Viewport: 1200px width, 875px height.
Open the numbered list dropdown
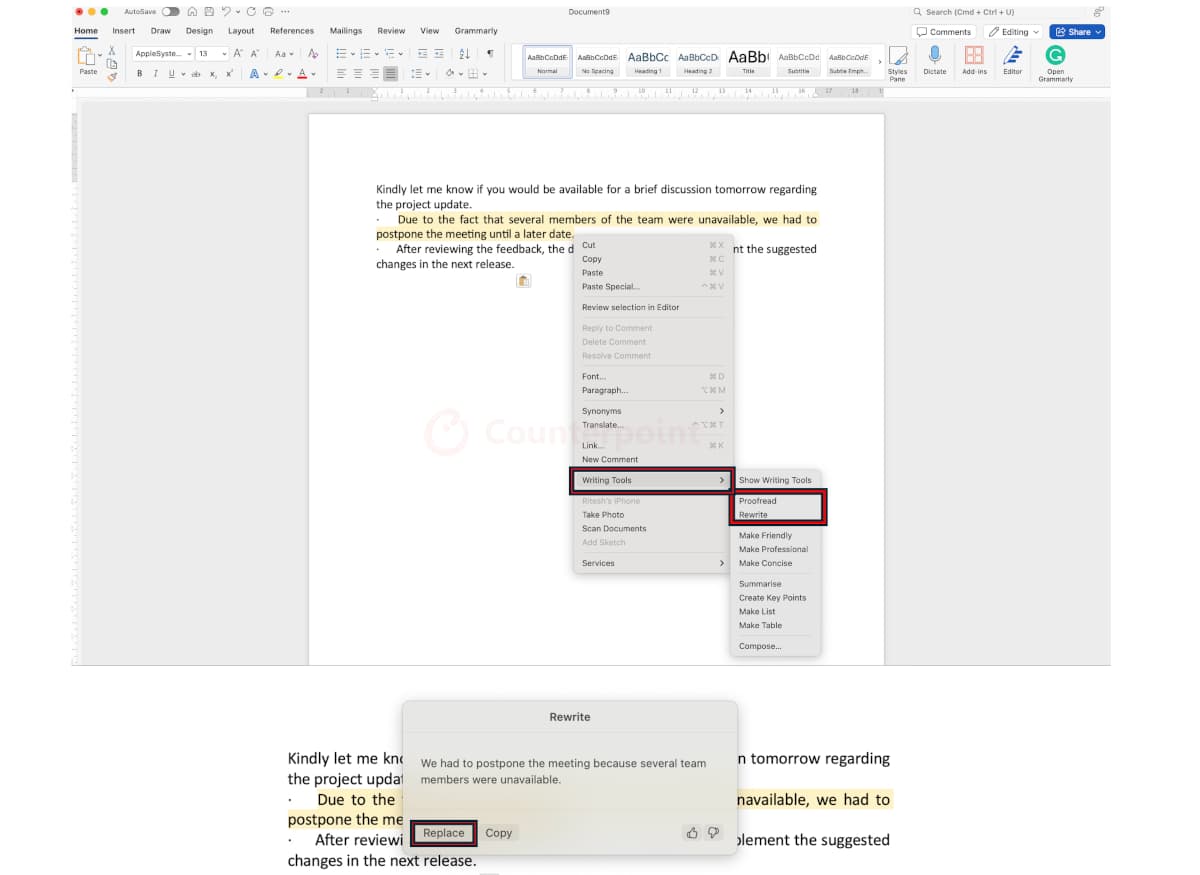377,54
